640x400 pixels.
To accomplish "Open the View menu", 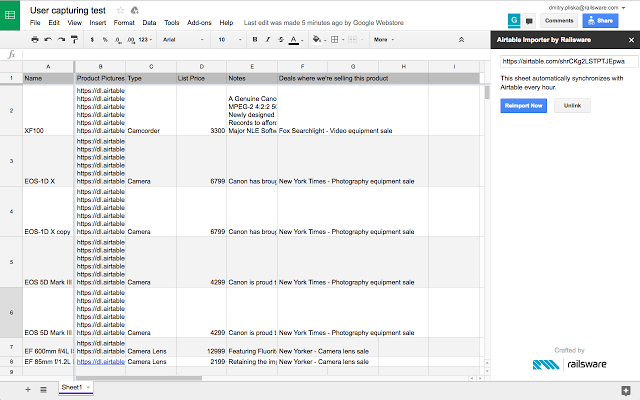I will (x=74, y=23).
